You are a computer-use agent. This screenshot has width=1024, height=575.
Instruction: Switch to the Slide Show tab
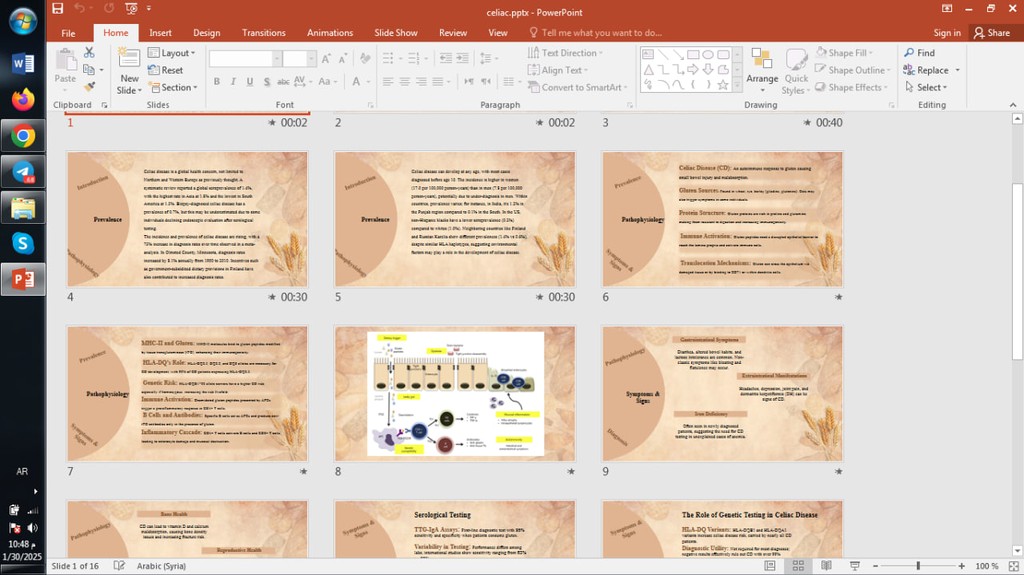click(x=396, y=33)
